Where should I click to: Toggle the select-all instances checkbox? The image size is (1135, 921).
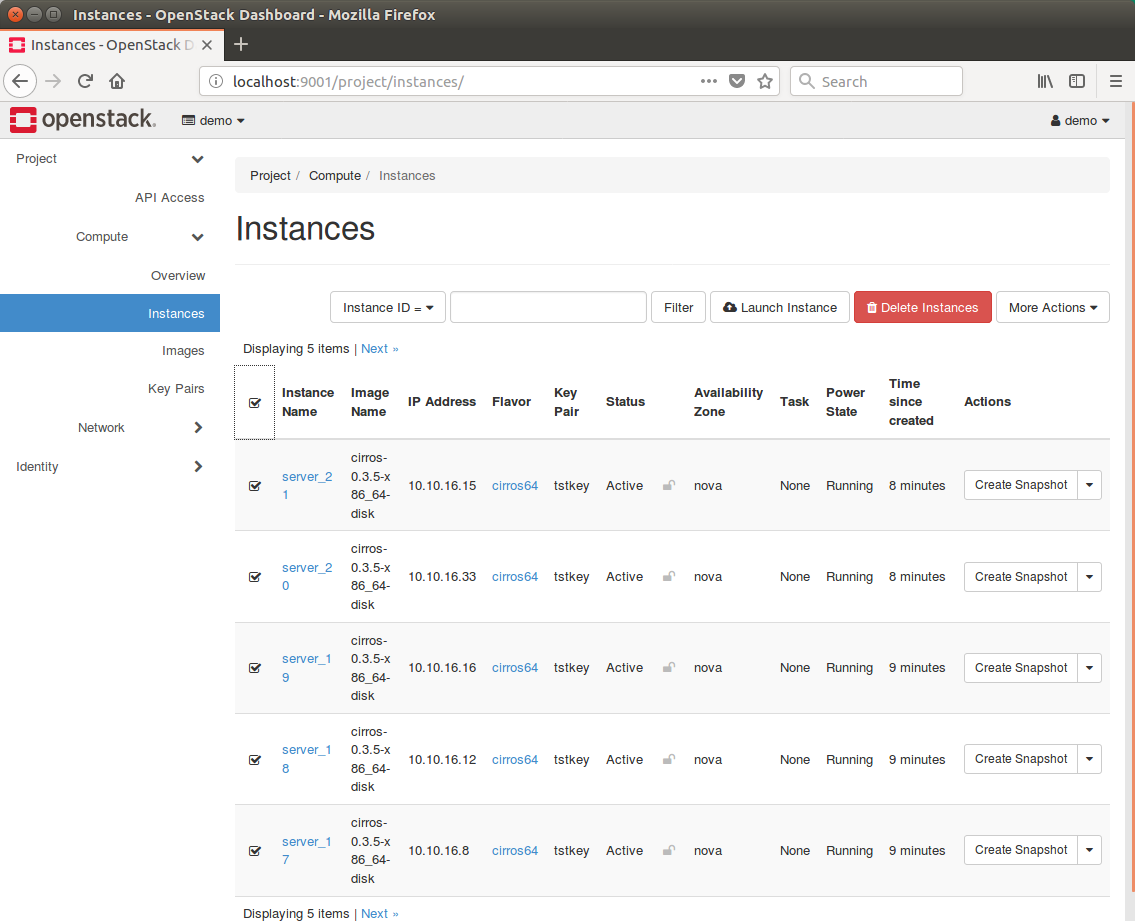pyautogui.click(x=255, y=403)
